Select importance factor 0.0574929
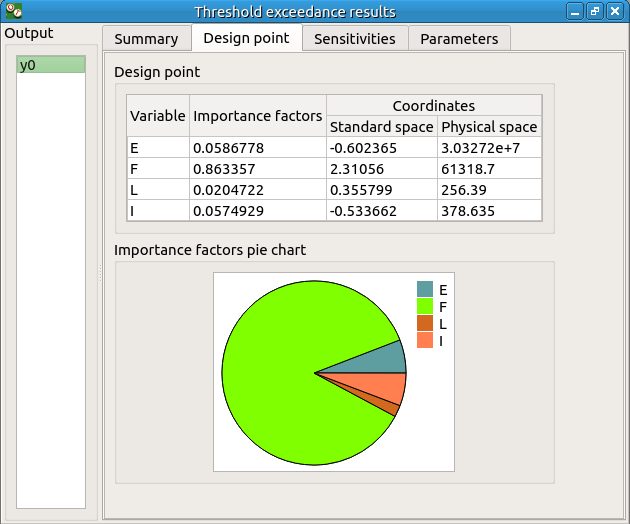 (x=258, y=210)
